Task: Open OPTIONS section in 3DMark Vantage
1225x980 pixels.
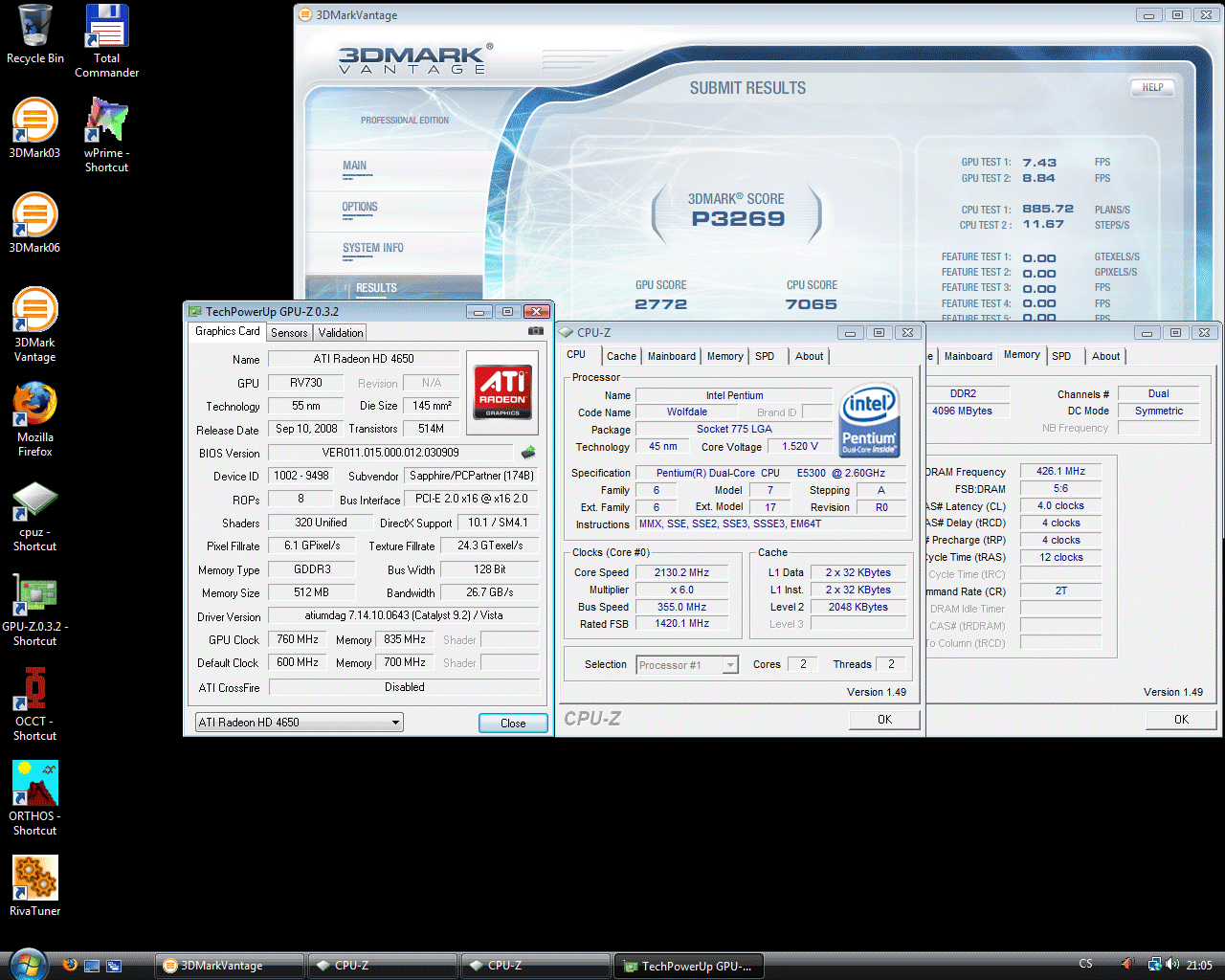Action: pyautogui.click(x=360, y=208)
